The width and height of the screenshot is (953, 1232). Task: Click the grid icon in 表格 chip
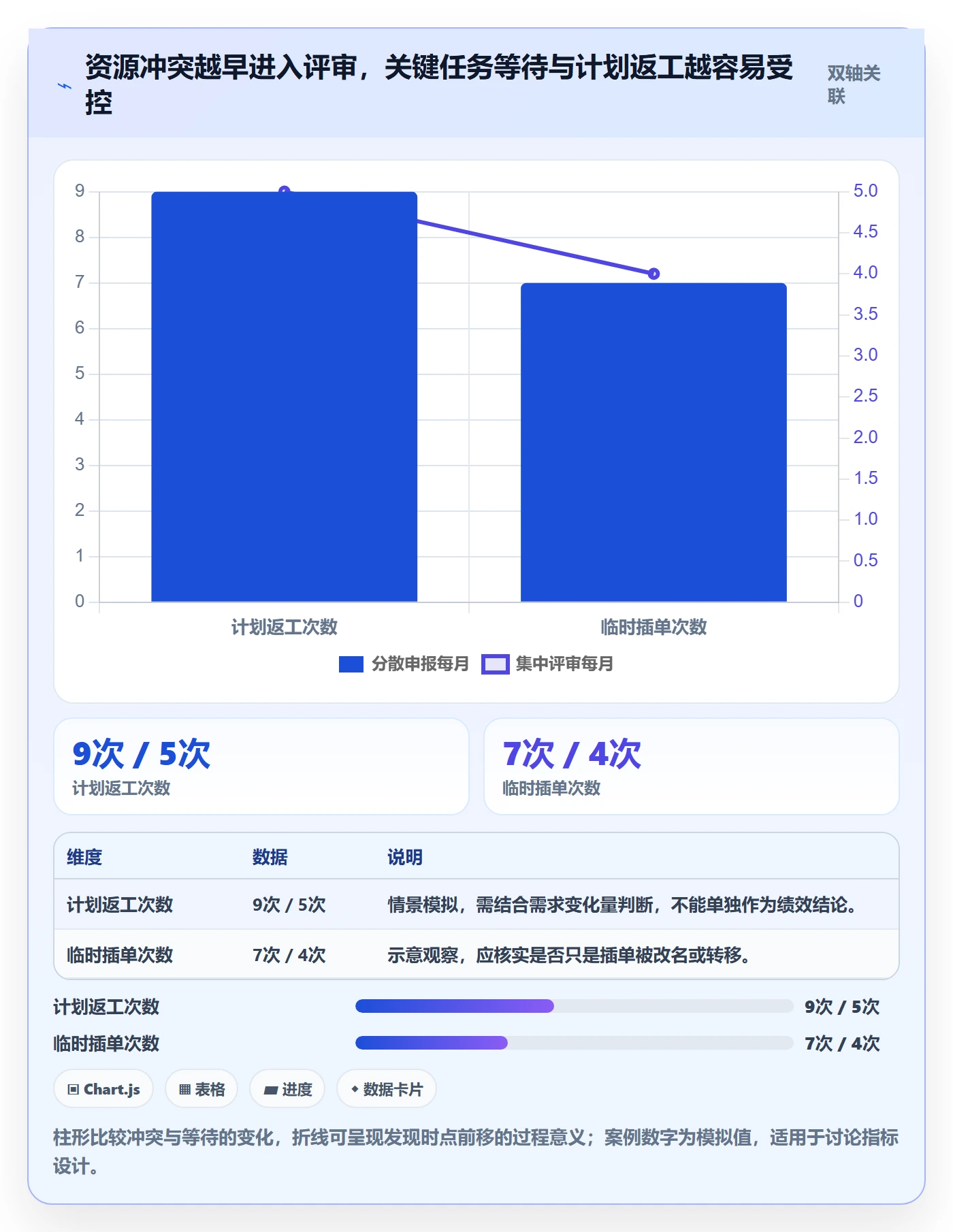click(x=184, y=1090)
